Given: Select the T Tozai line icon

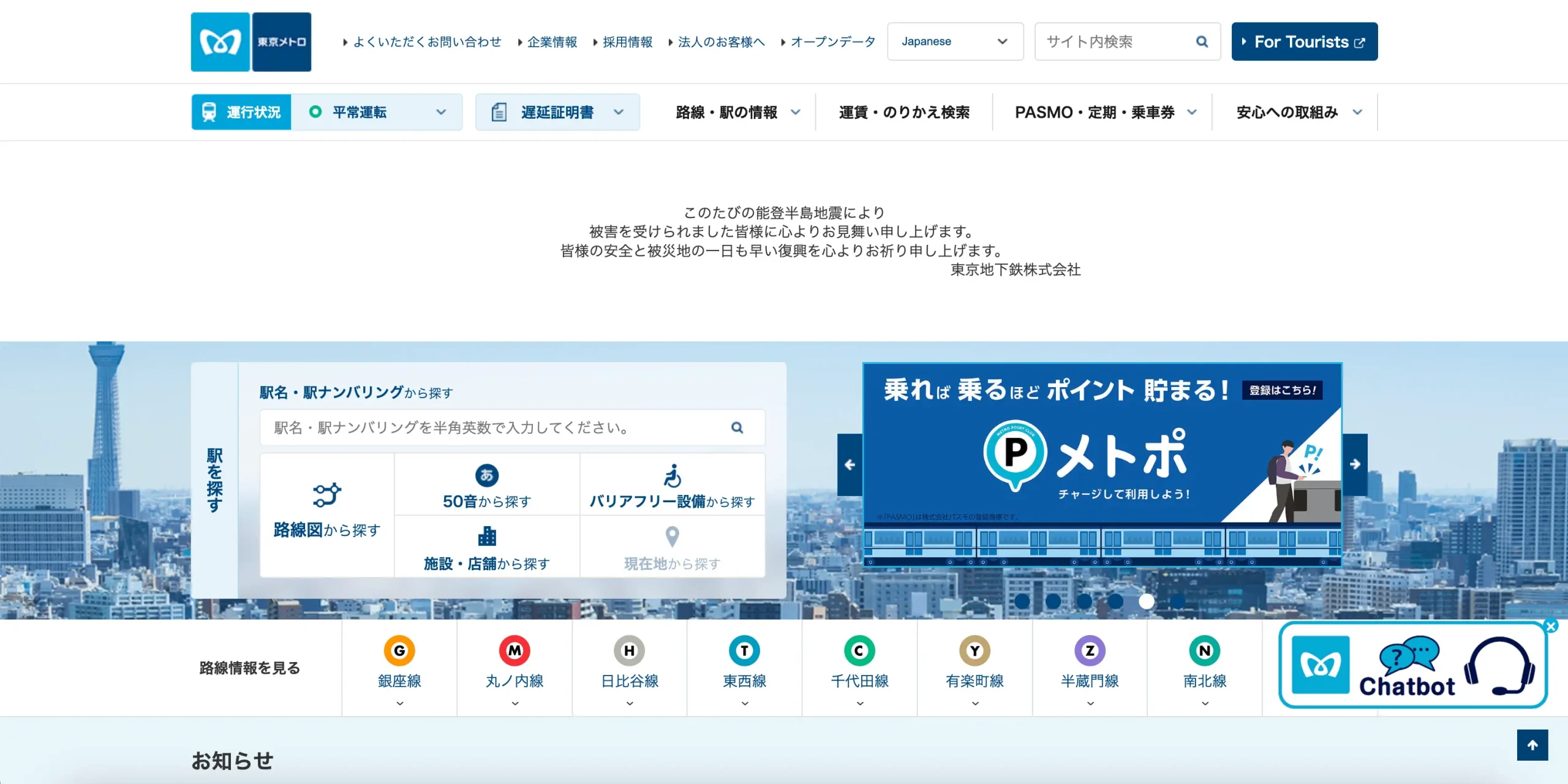Looking at the screenshot, I should (744, 650).
